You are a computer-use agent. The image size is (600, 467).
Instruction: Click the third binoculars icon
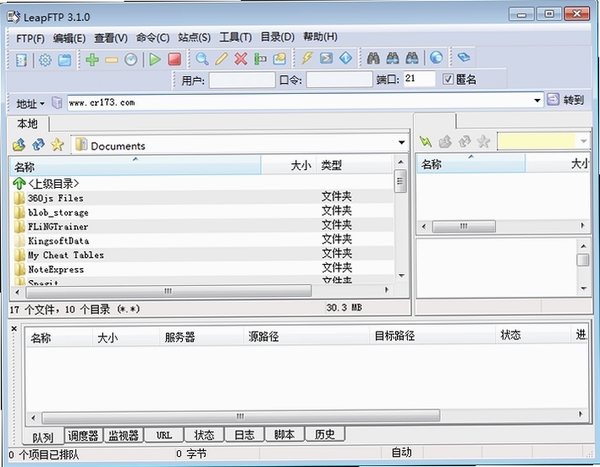click(x=412, y=58)
